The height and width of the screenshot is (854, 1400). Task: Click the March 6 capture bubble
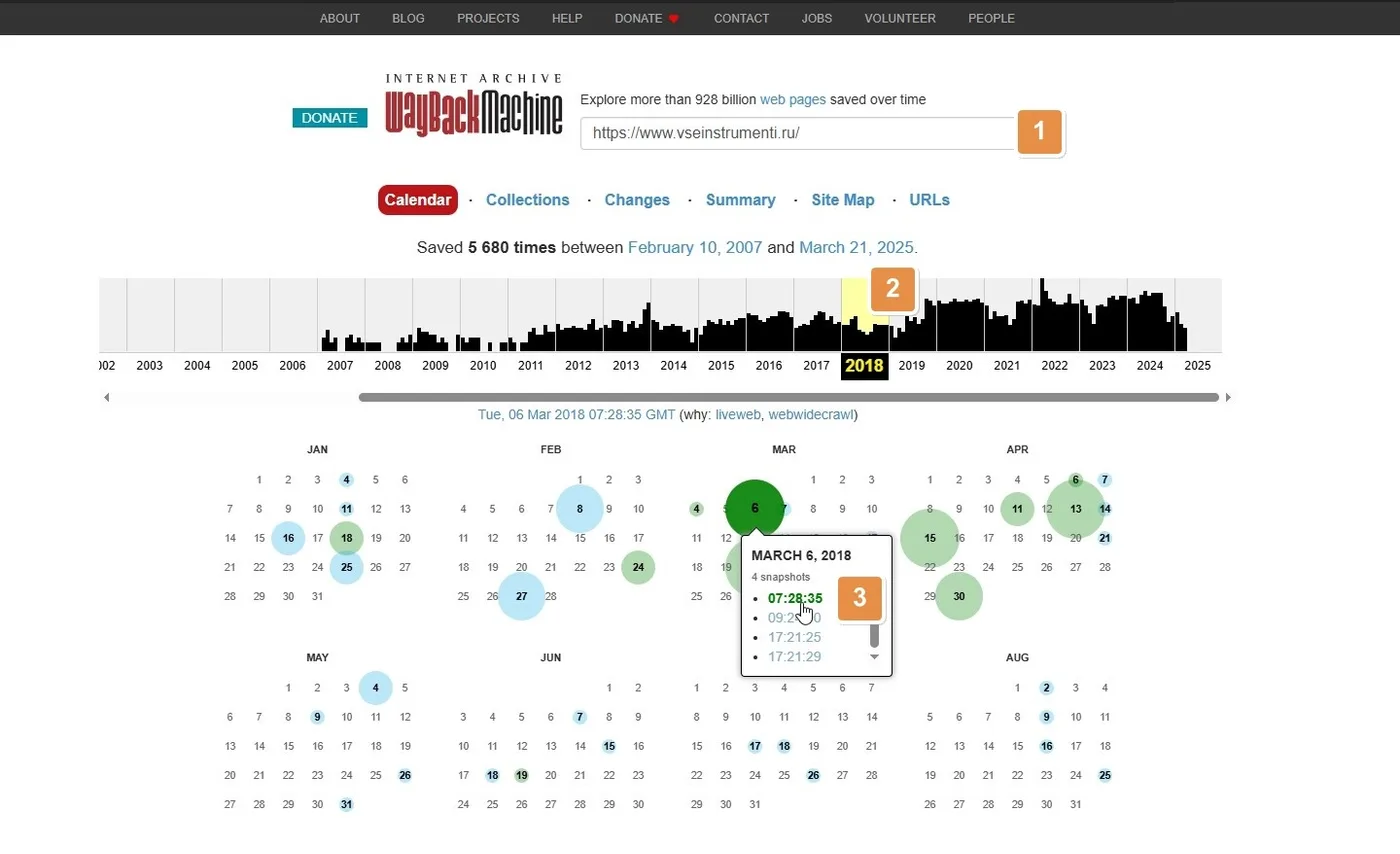pyautogui.click(x=755, y=509)
